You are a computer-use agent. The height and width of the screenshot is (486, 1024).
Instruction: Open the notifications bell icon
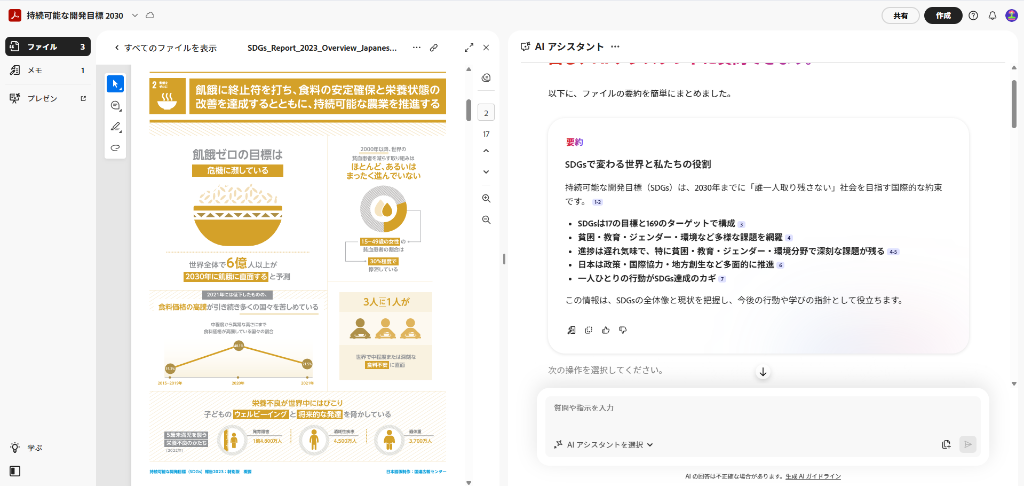[x=993, y=16]
